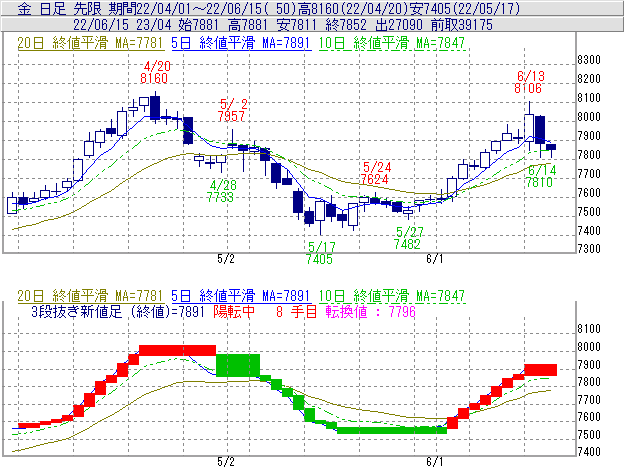The height and width of the screenshot is (475, 624).
Task: Click the 8100 price axis label, lower chart
Action: coord(589,329)
